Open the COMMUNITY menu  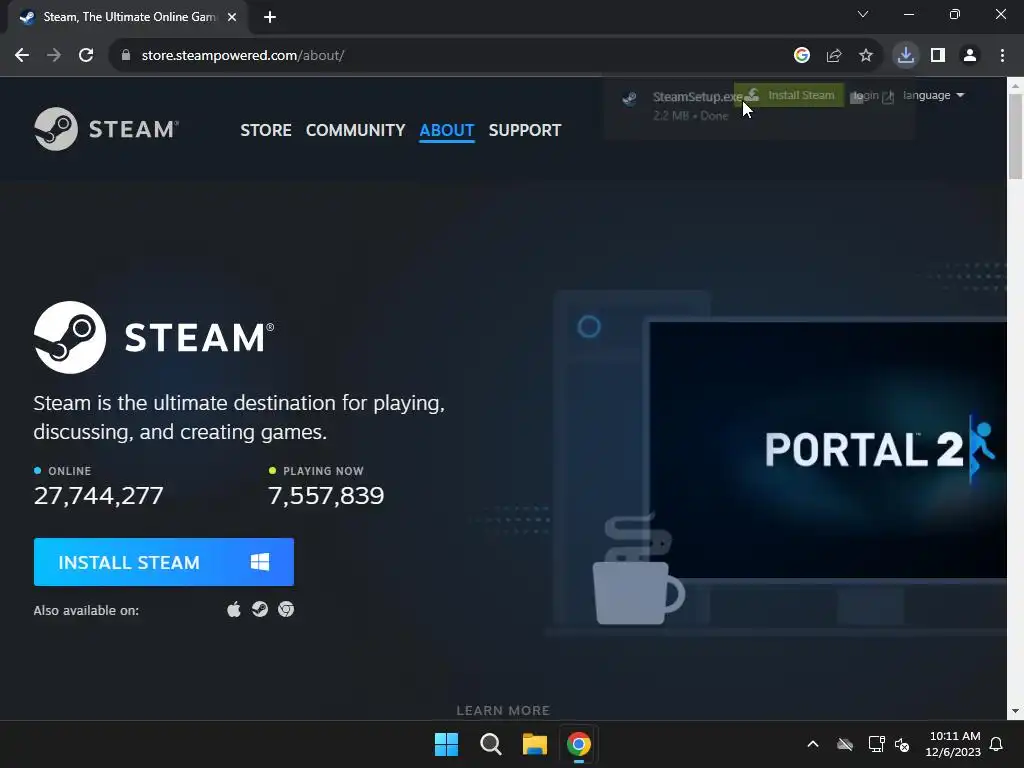(x=355, y=130)
